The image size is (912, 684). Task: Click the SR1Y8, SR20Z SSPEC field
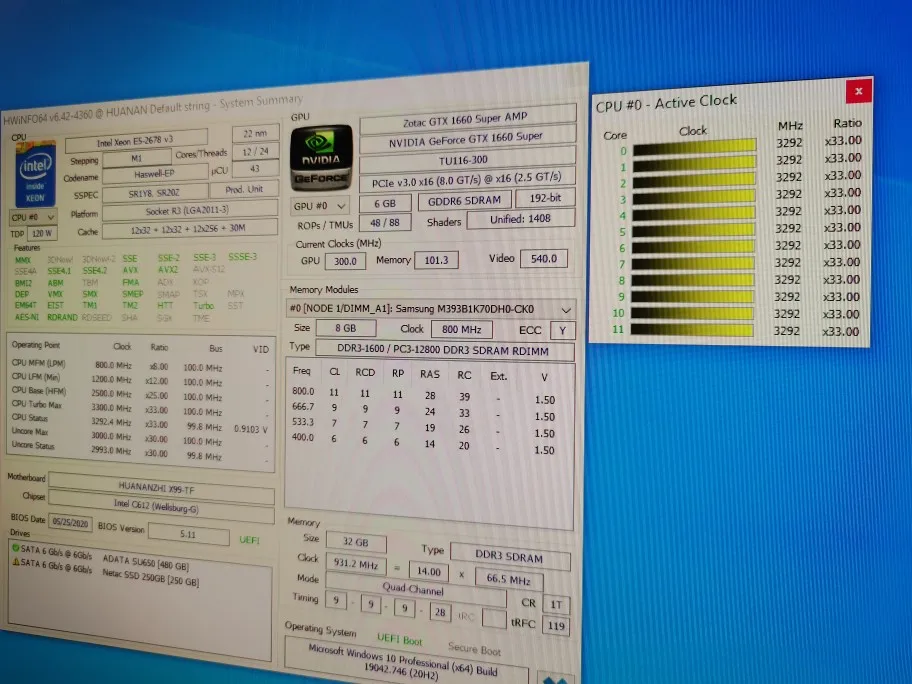pos(155,193)
